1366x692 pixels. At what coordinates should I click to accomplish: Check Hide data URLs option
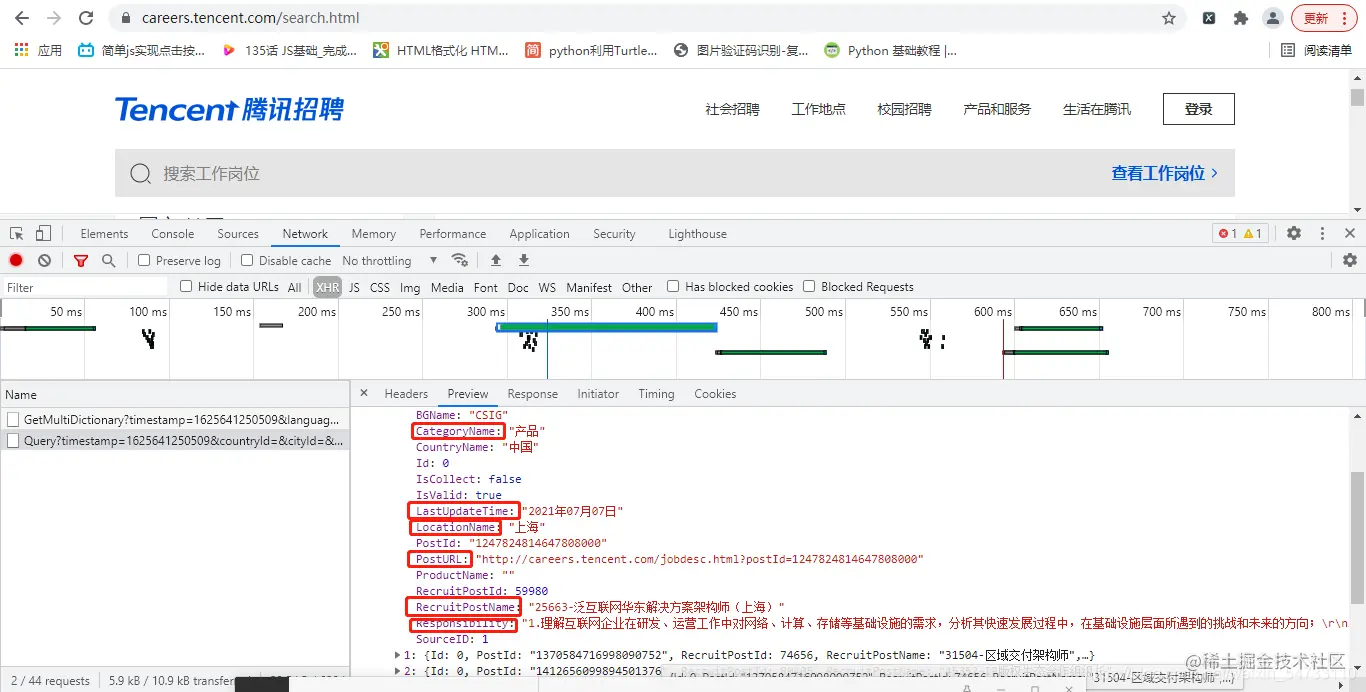186,286
